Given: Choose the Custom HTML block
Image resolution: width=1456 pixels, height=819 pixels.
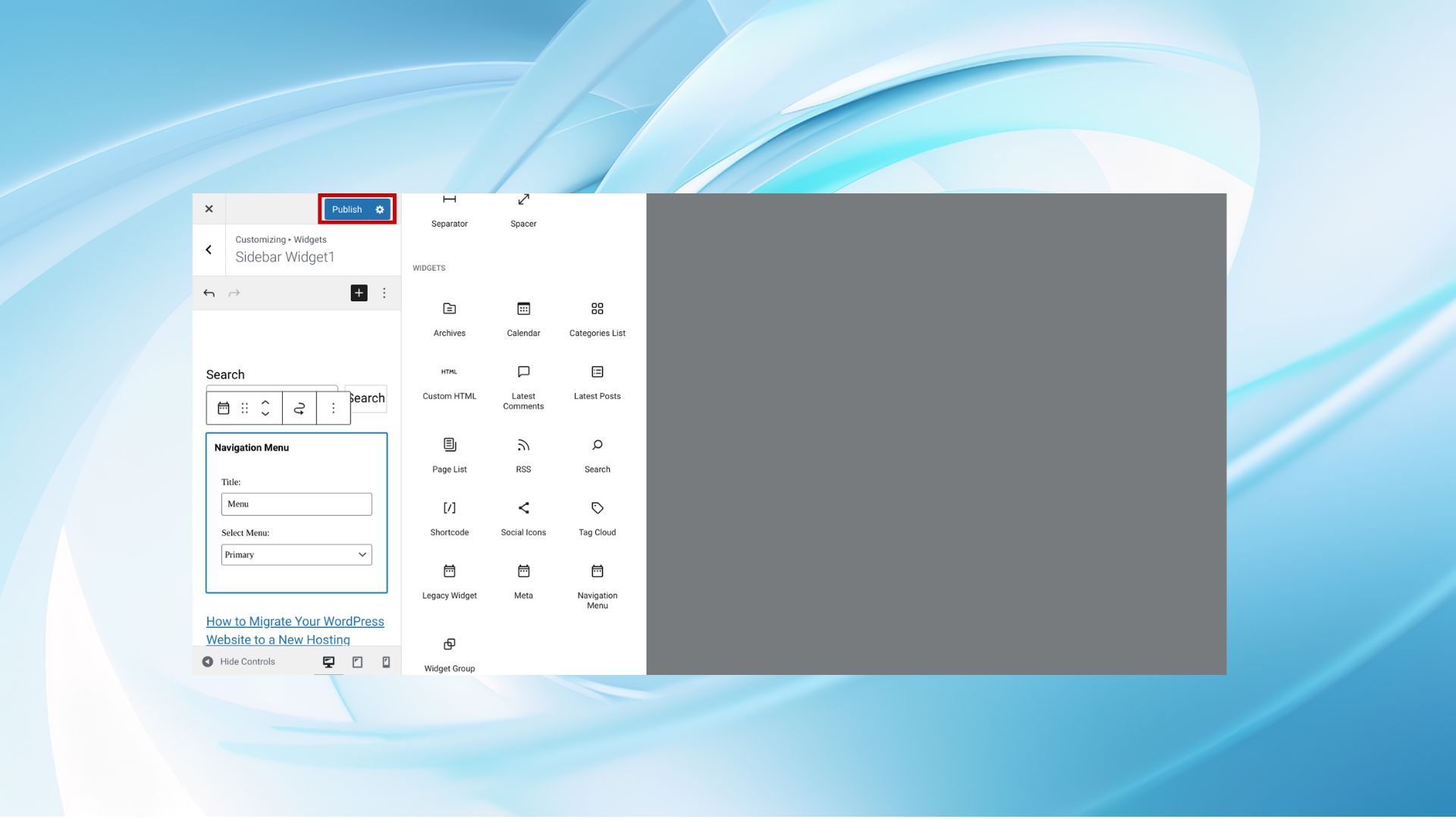Looking at the screenshot, I should [449, 381].
